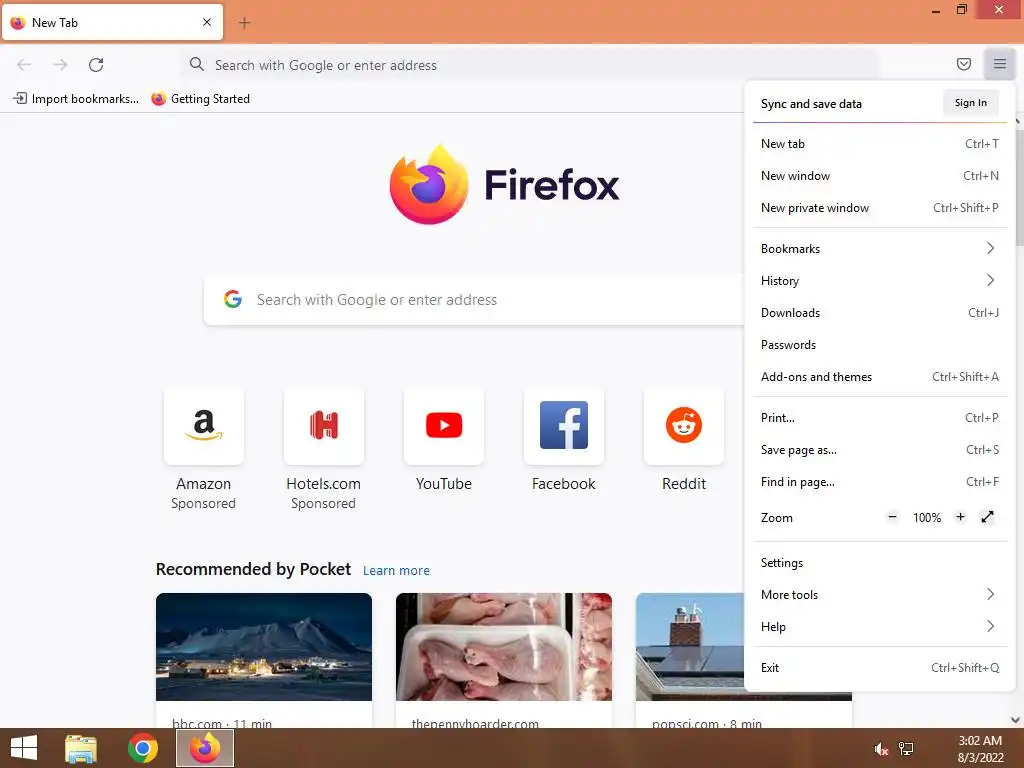1024x768 pixels.
Task: Open a new tab with plus button
Action: (244, 23)
